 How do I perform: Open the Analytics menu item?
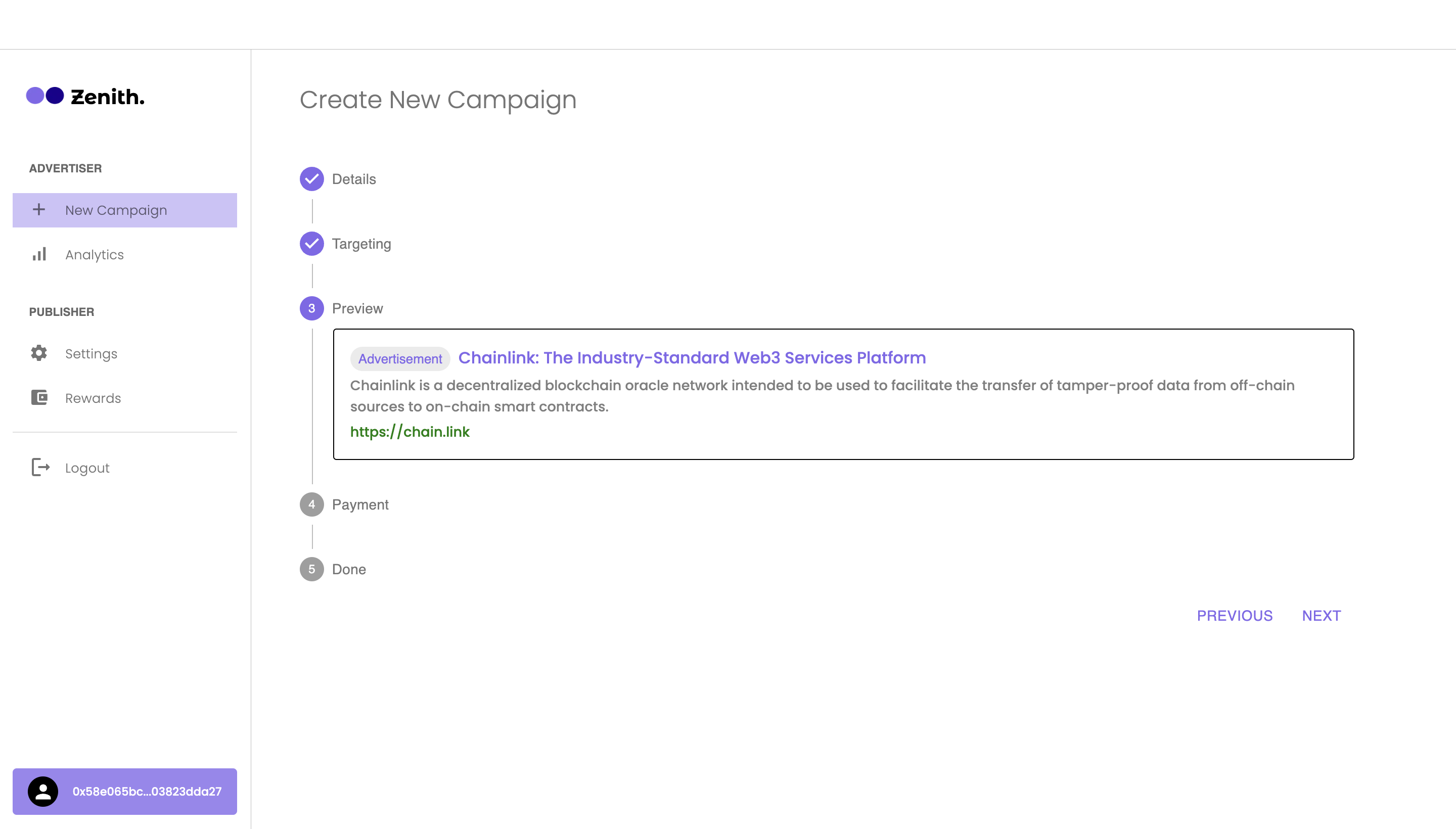(95, 254)
